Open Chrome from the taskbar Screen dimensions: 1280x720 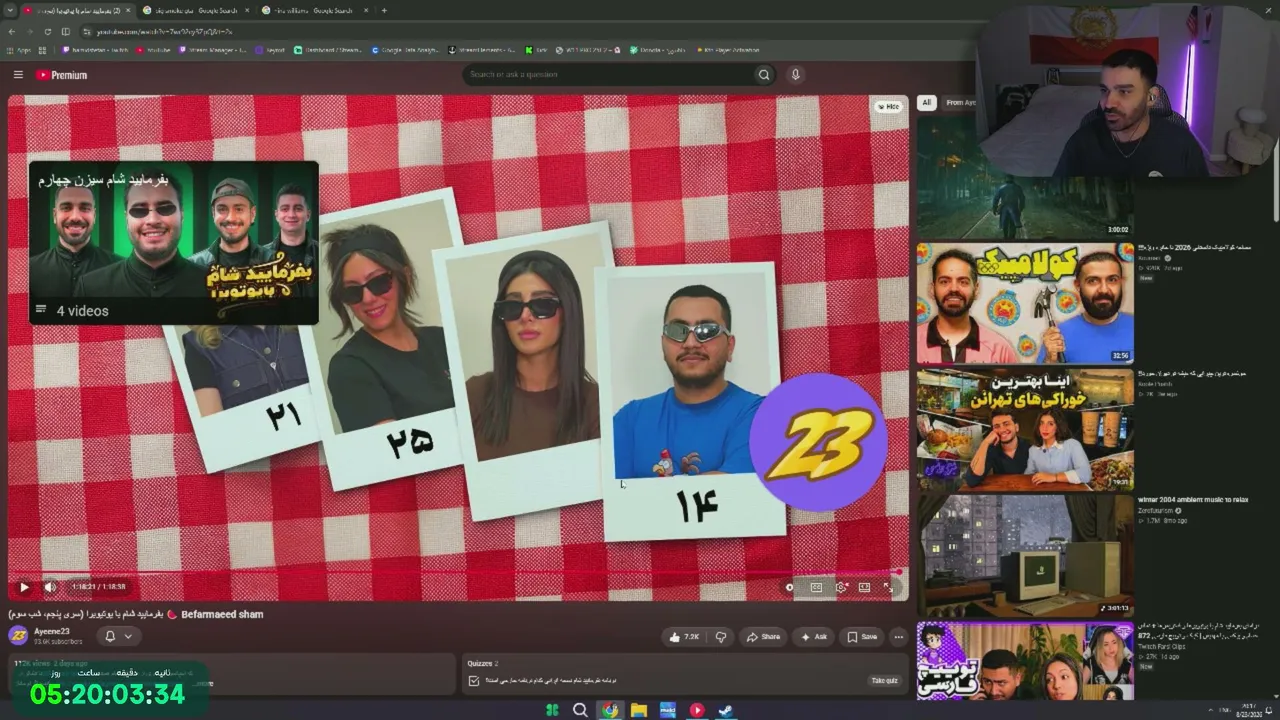609,710
